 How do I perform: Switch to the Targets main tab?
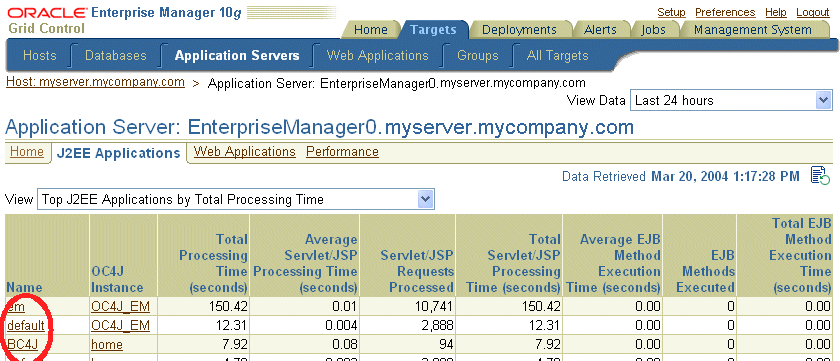[433, 29]
